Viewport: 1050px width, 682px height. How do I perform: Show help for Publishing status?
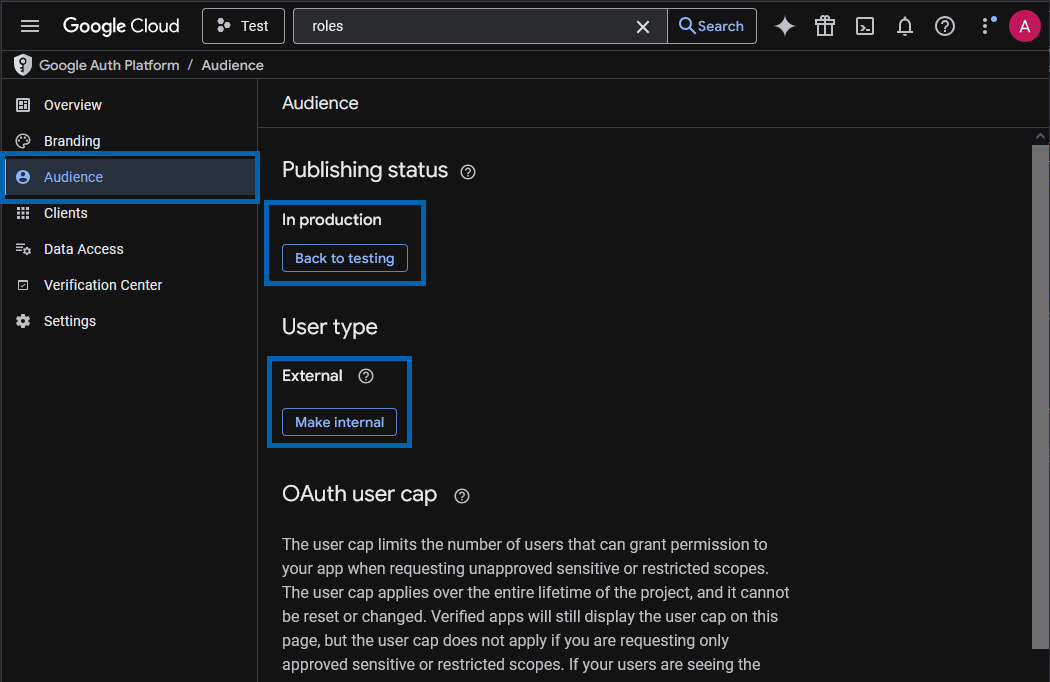468,171
